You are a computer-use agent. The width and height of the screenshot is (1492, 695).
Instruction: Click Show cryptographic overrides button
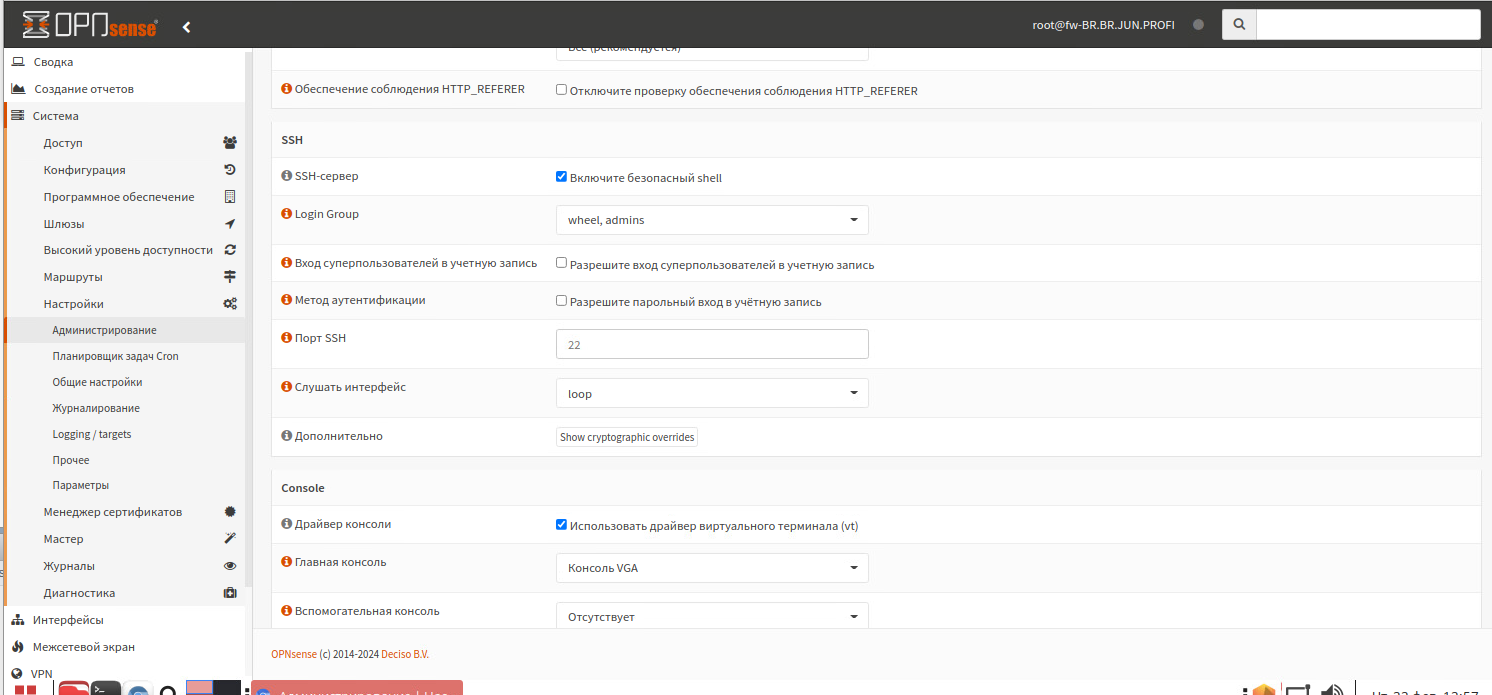626,437
